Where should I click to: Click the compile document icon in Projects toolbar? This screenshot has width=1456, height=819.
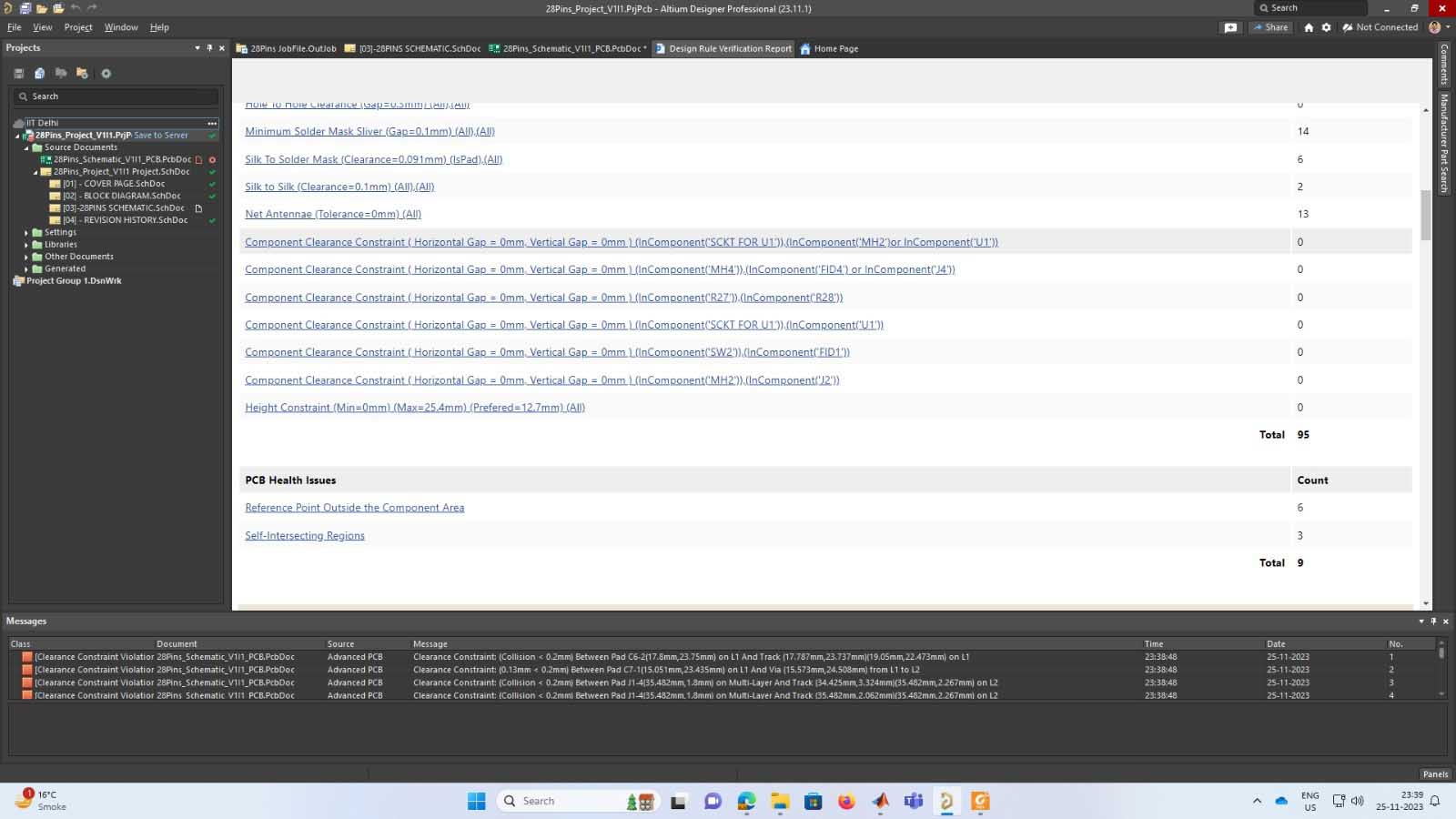tap(39, 74)
